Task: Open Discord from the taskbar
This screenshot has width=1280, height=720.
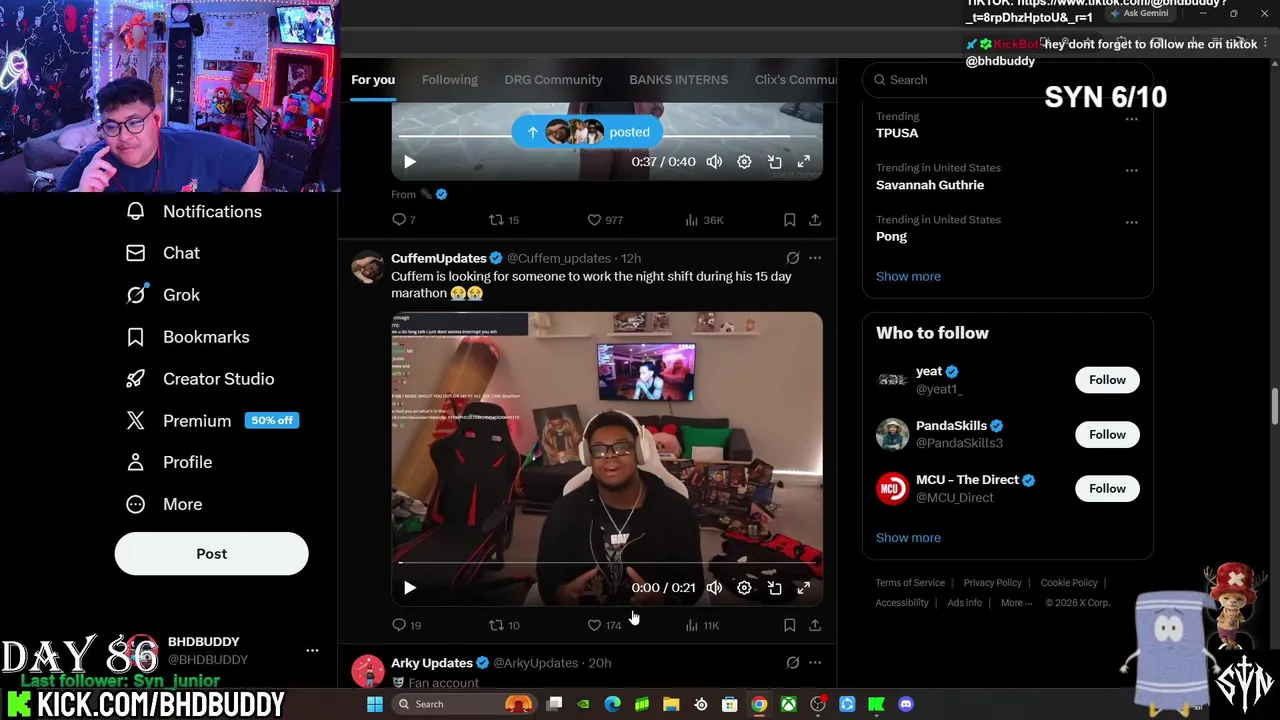Action: tap(906, 704)
